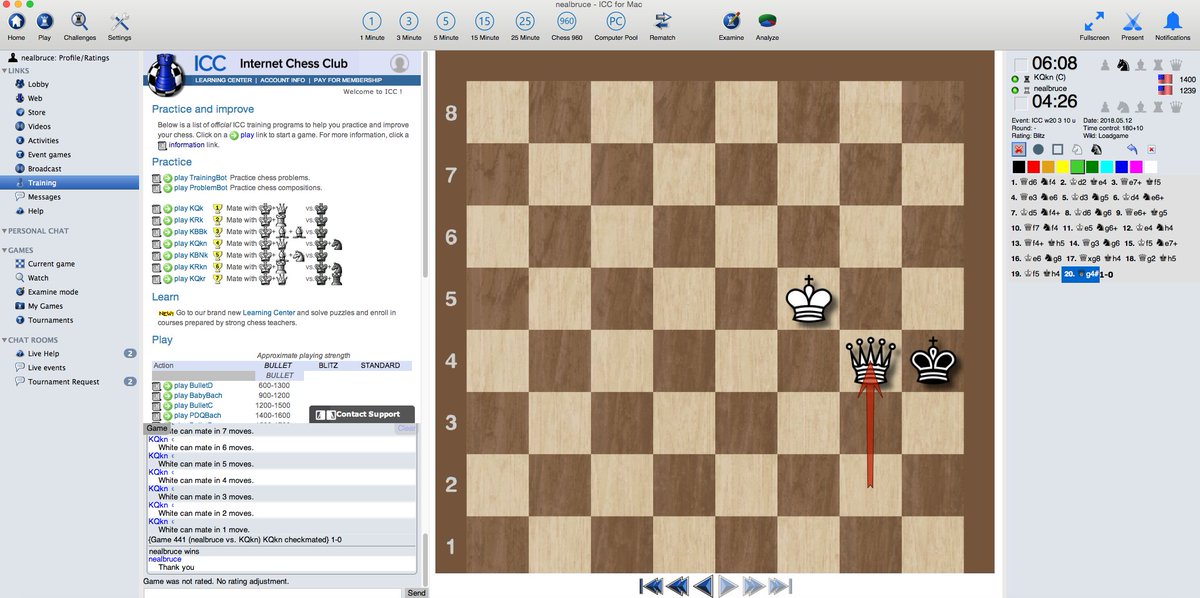Open the Home toolbar button
This screenshot has height=598, width=1200.
pyautogui.click(x=17, y=24)
